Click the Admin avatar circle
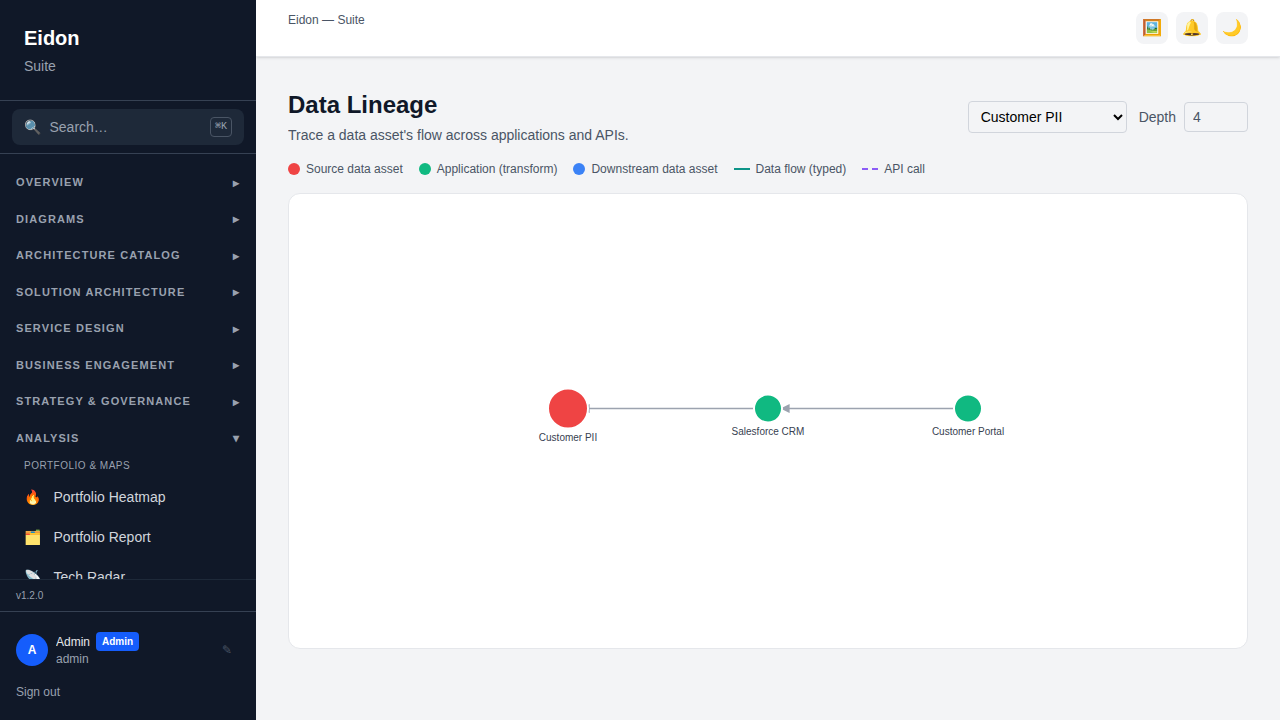The image size is (1280, 720). coord(32,650)
